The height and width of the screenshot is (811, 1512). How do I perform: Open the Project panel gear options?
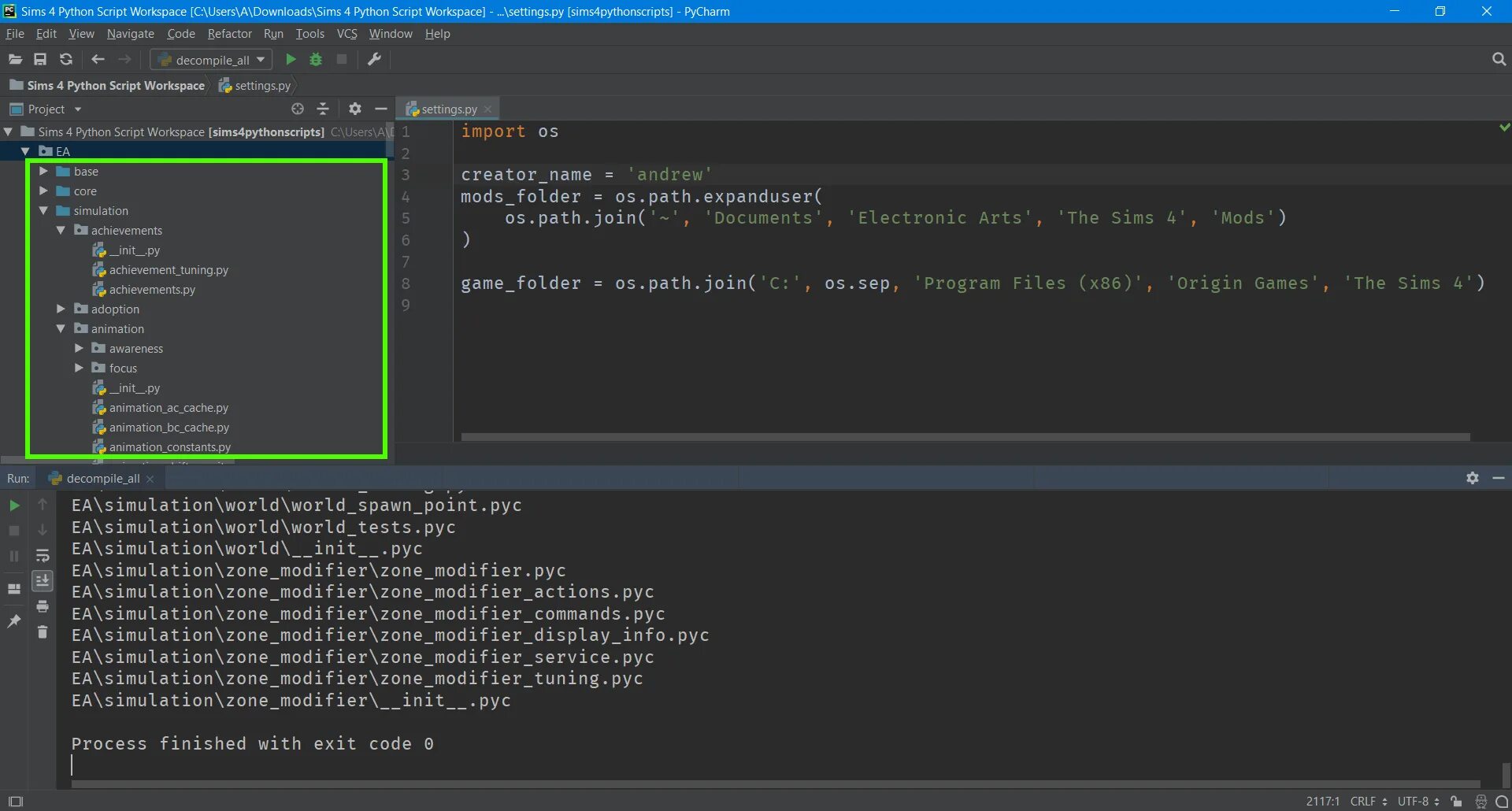coord(355,109)
